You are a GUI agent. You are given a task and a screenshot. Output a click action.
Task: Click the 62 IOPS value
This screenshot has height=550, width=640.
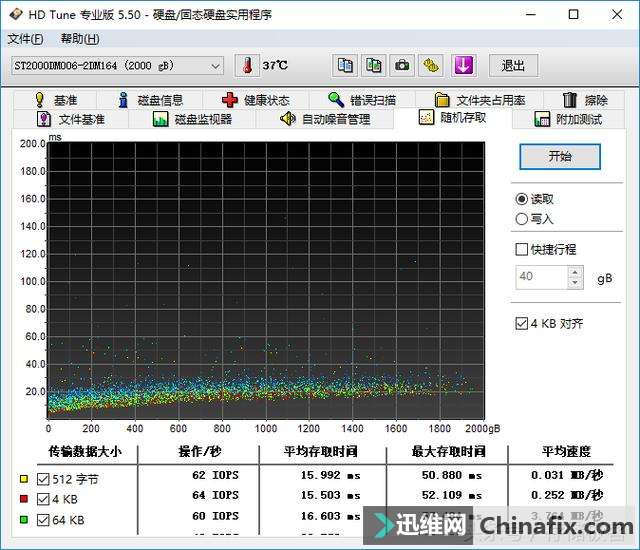tap(216, 475)
